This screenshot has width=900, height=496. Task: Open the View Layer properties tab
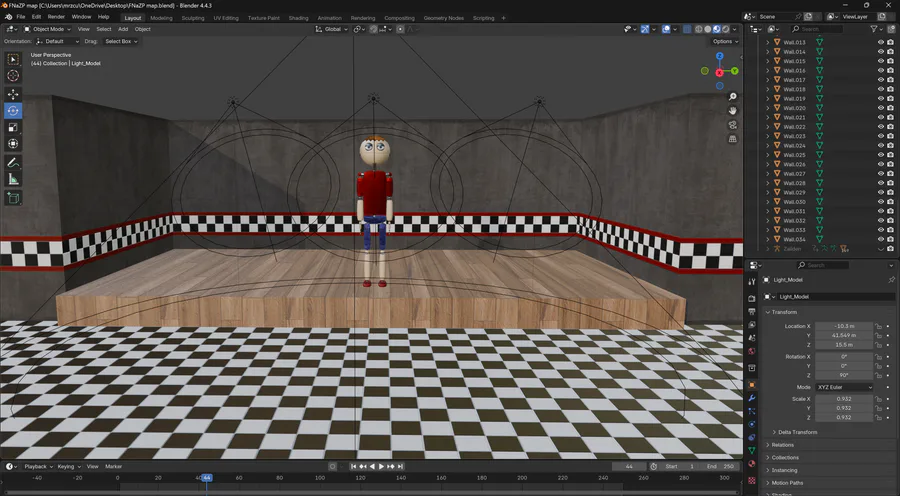coord(752,325)
